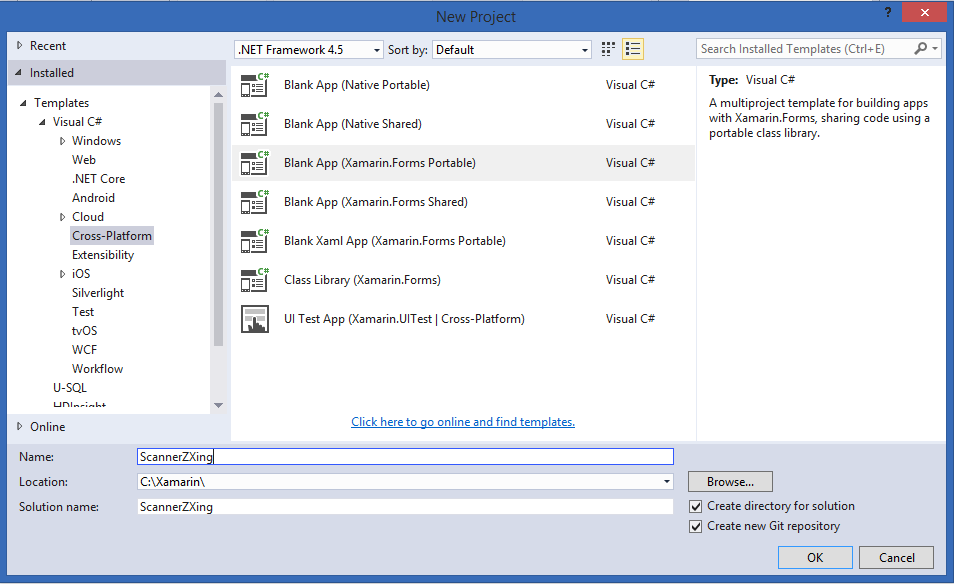
Task: Select the Class Library (Xamarin.Forms) icon
Action: (x=253, y=279)
